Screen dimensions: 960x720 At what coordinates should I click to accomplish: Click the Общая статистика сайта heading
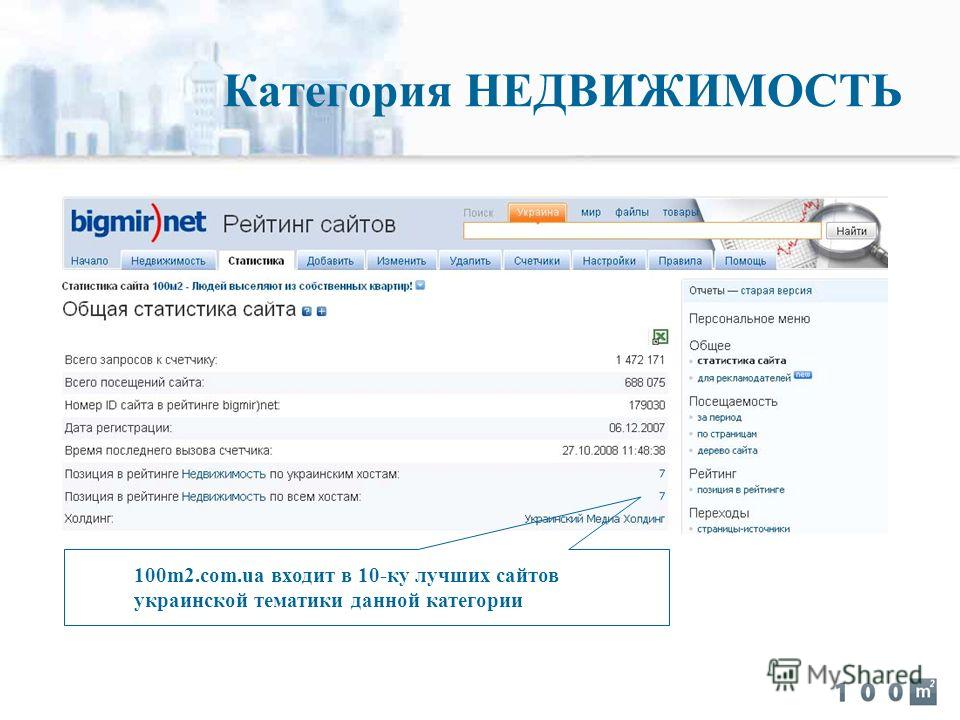pyautogui.click(x=179, y=310)
